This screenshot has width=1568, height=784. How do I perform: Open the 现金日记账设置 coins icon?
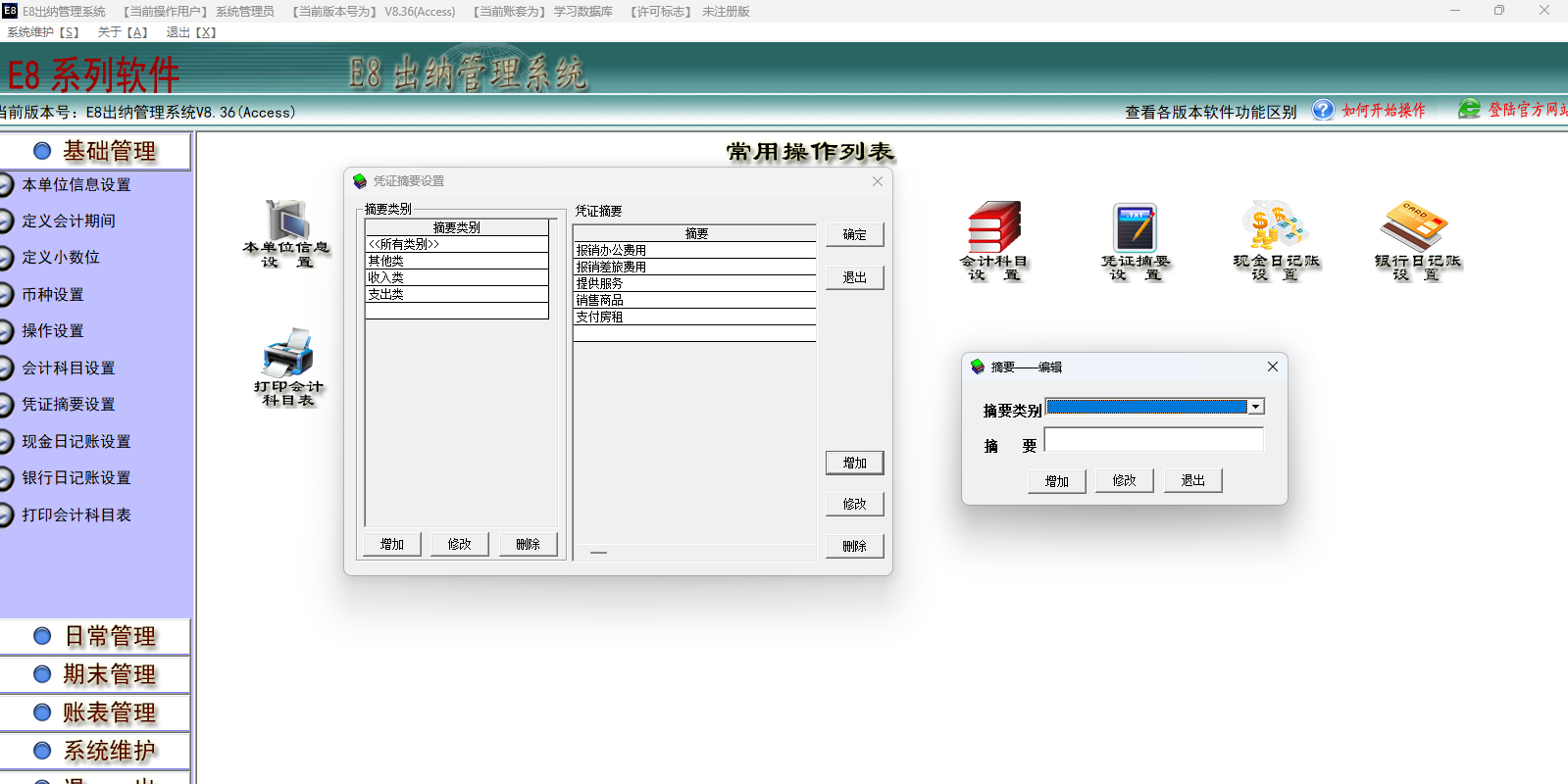click(1275, 226)
